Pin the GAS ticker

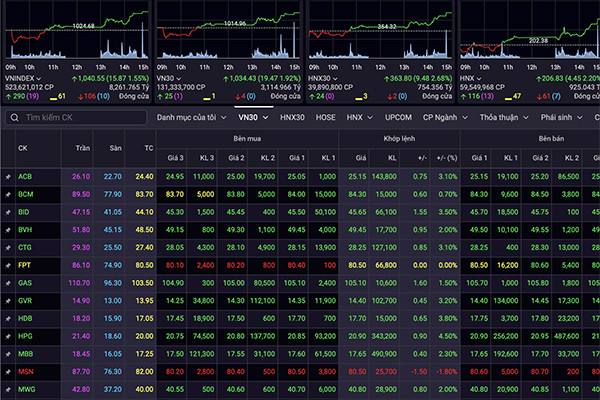point(7,284)
